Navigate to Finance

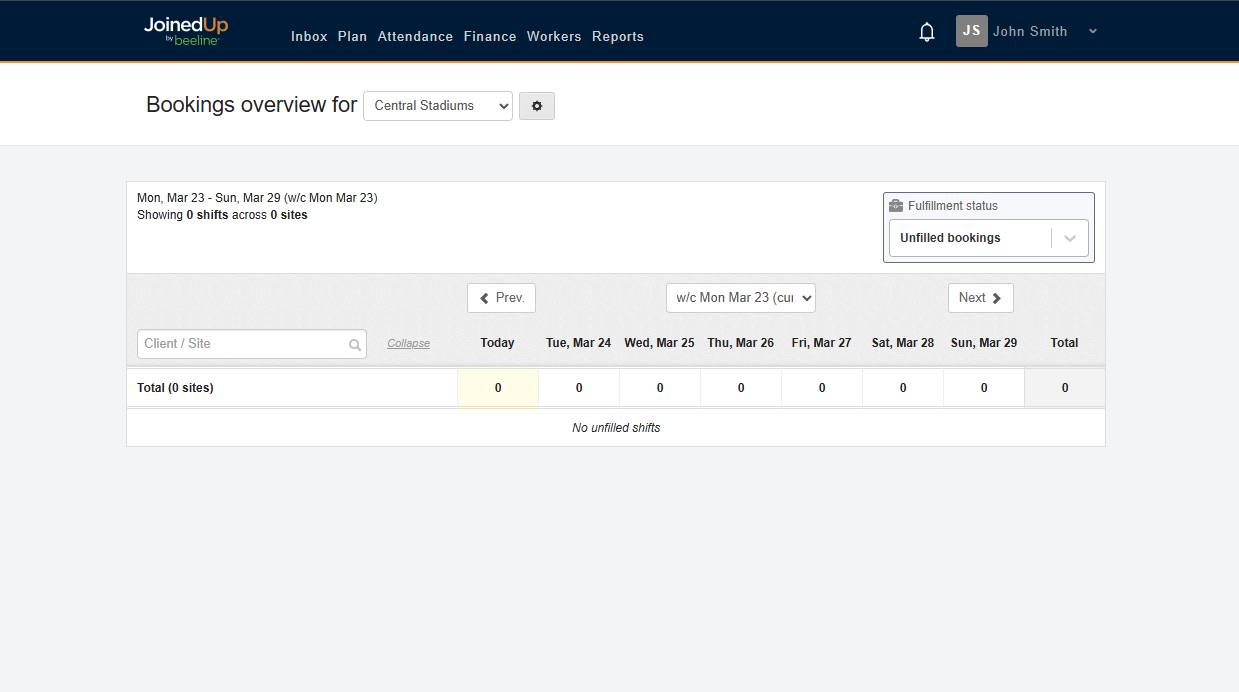point(489,36)
